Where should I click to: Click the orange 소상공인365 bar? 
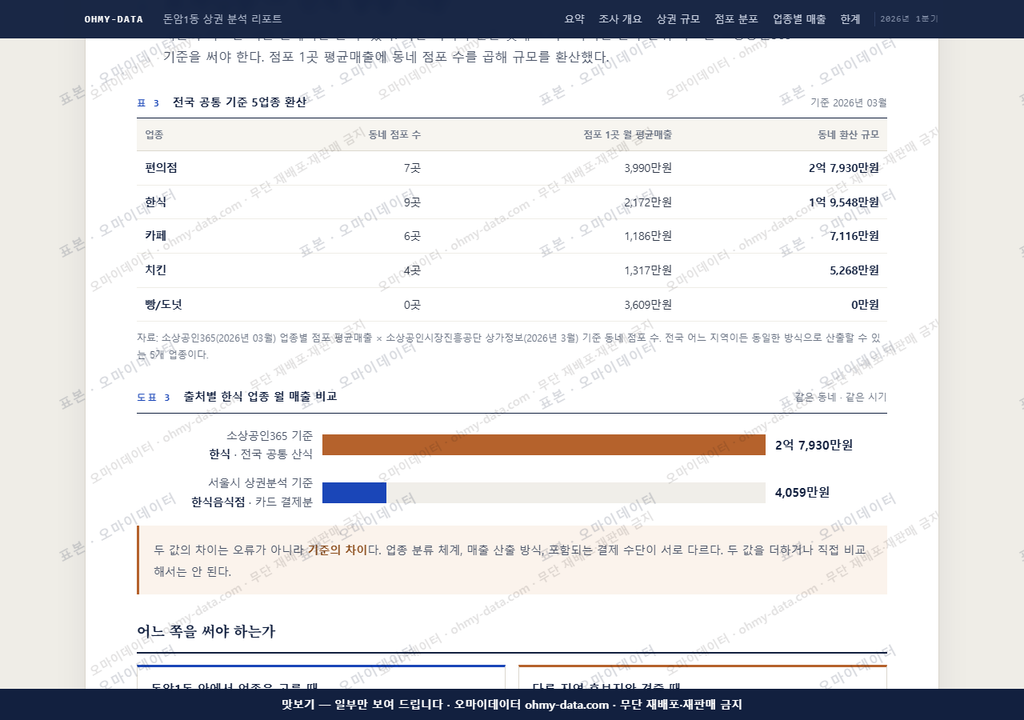pyautogui.click(x=543, y=445)
